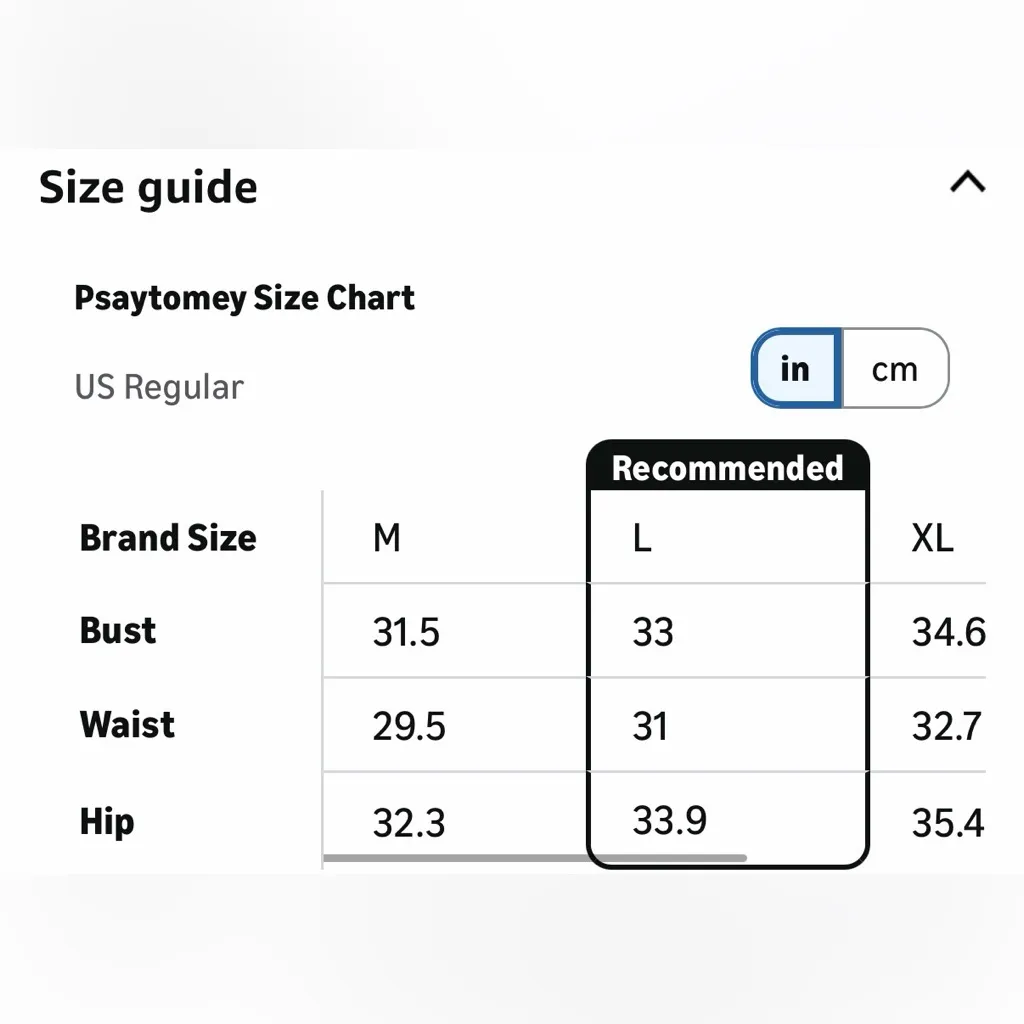Click the Size guide heading

[x=148, y=188]
